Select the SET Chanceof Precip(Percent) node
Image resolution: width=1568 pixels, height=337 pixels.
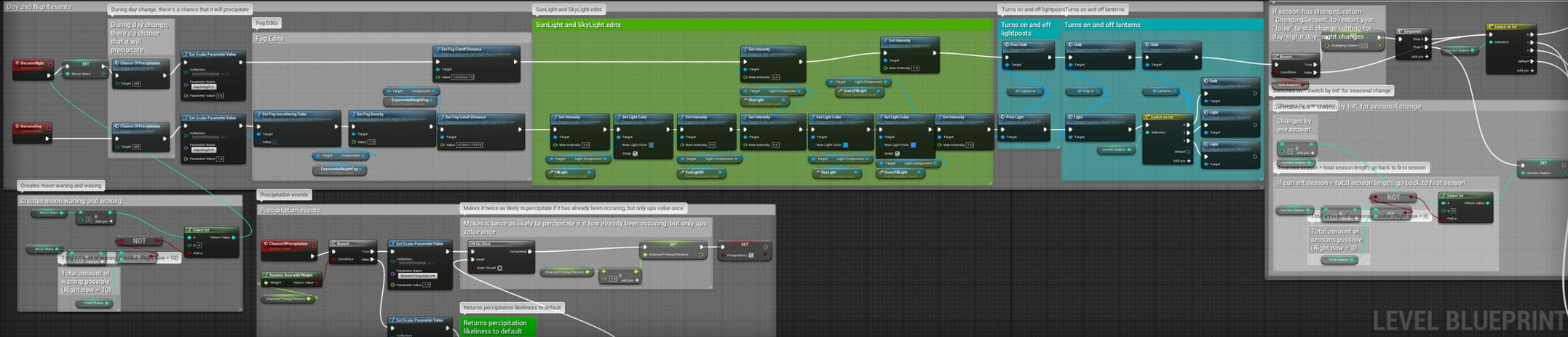click(x=673, y=250)
